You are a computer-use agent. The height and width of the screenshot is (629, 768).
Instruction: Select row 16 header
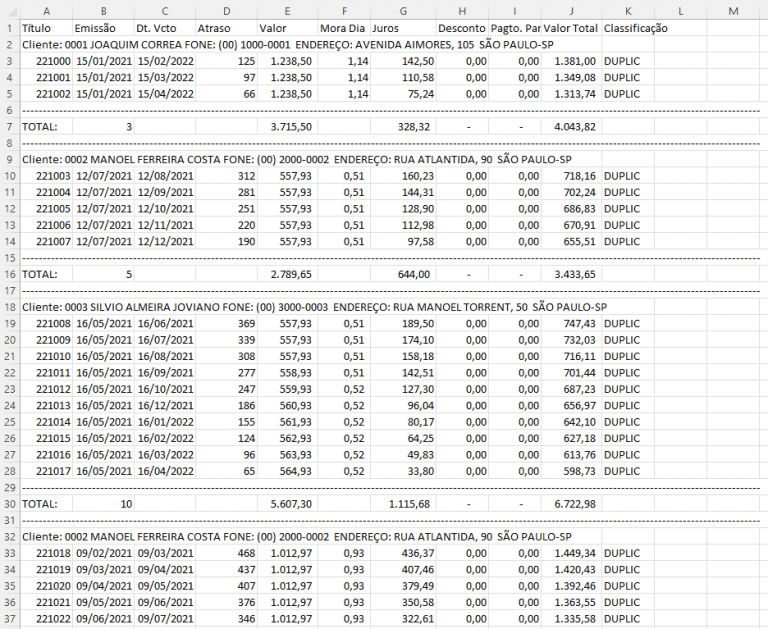point(9,274)
